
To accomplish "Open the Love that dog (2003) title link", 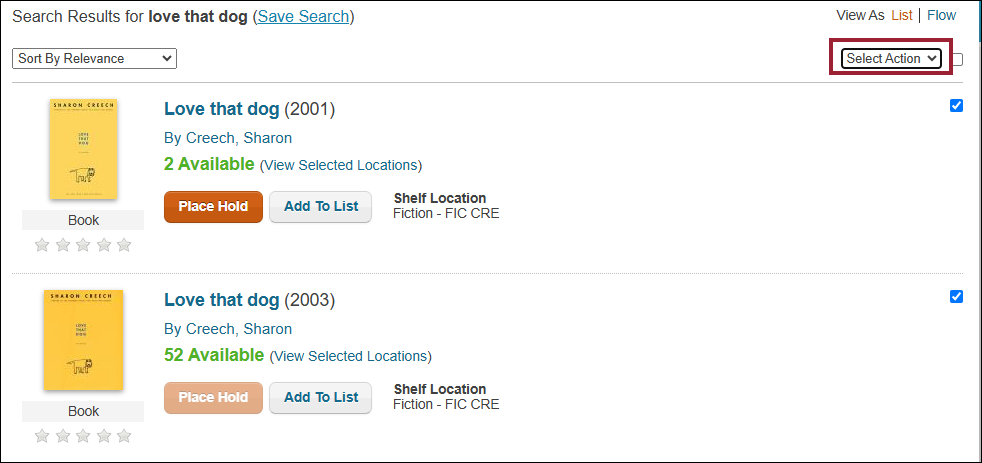I will (x=222, y=300).
